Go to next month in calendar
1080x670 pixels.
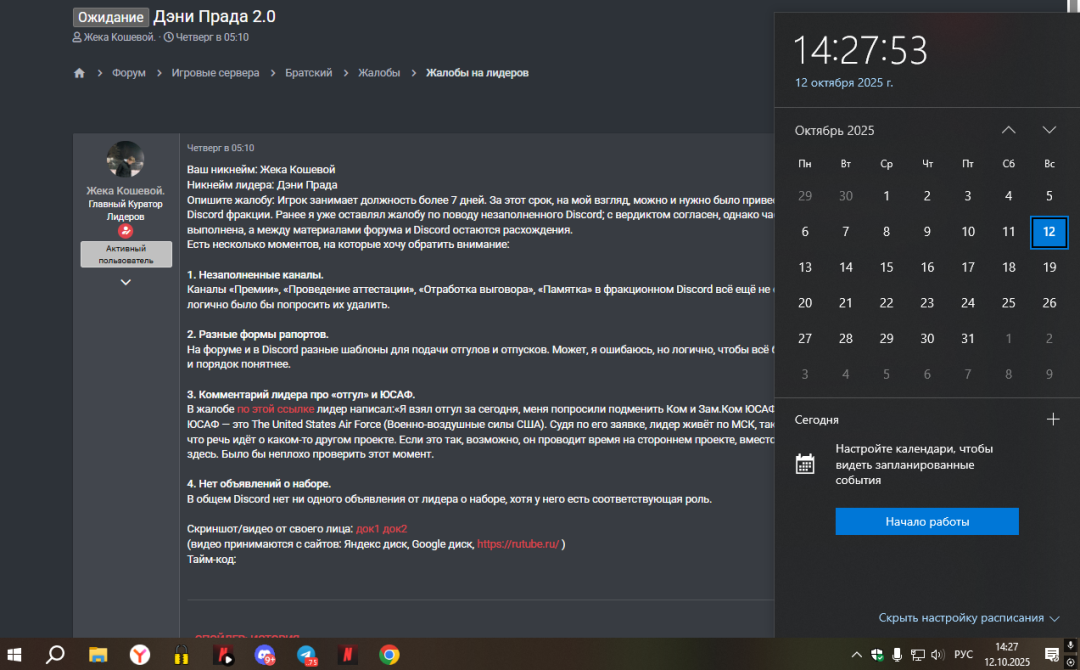tap(1049, 130)
